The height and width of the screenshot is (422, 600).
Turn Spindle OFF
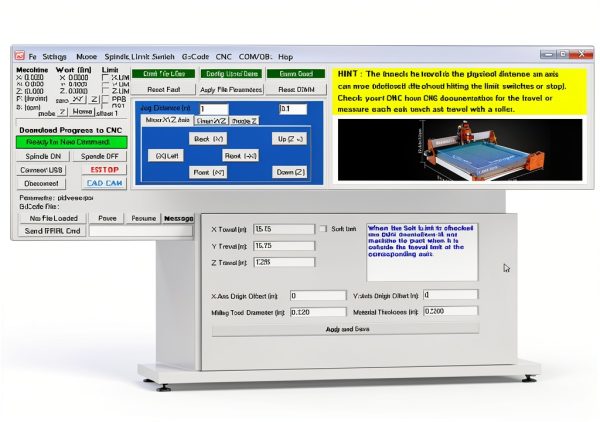tap(99, 156)
